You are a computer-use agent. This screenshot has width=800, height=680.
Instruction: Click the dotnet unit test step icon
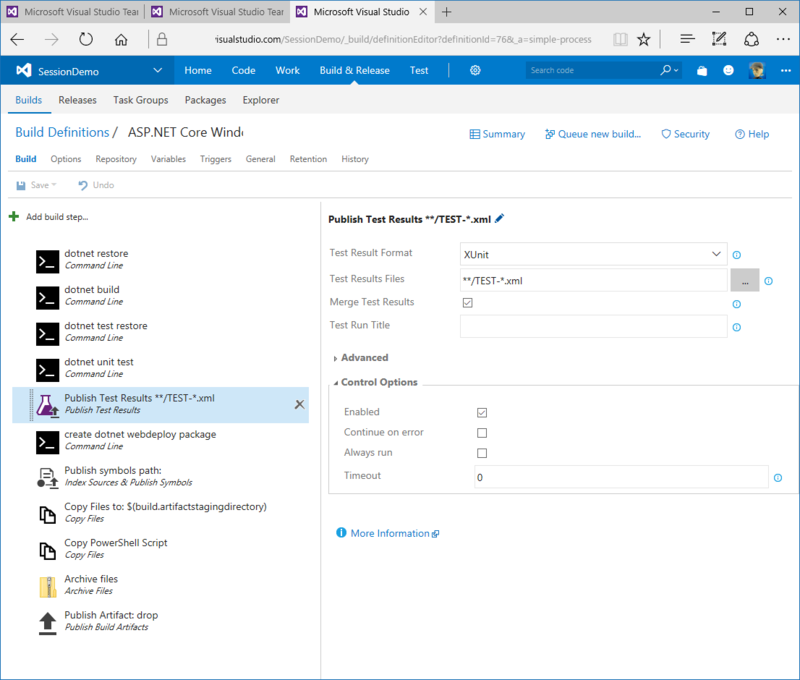point(47,370)
